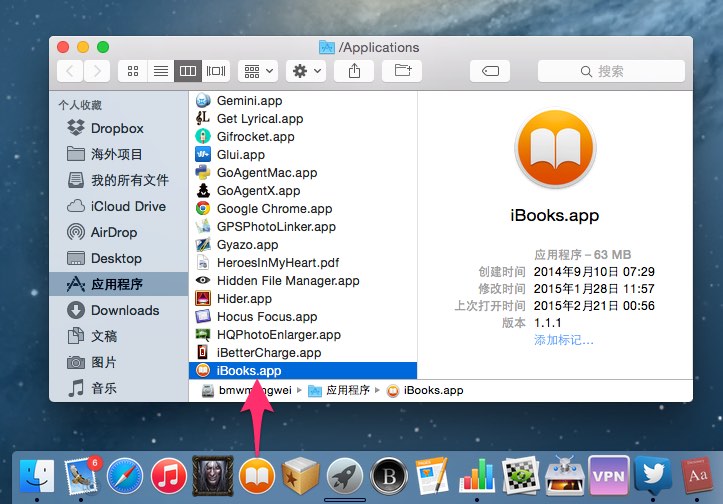This screenshot has height=504, width=723.
Task: Select Hidden File Manager.app in the list
Action: [303, 280]
